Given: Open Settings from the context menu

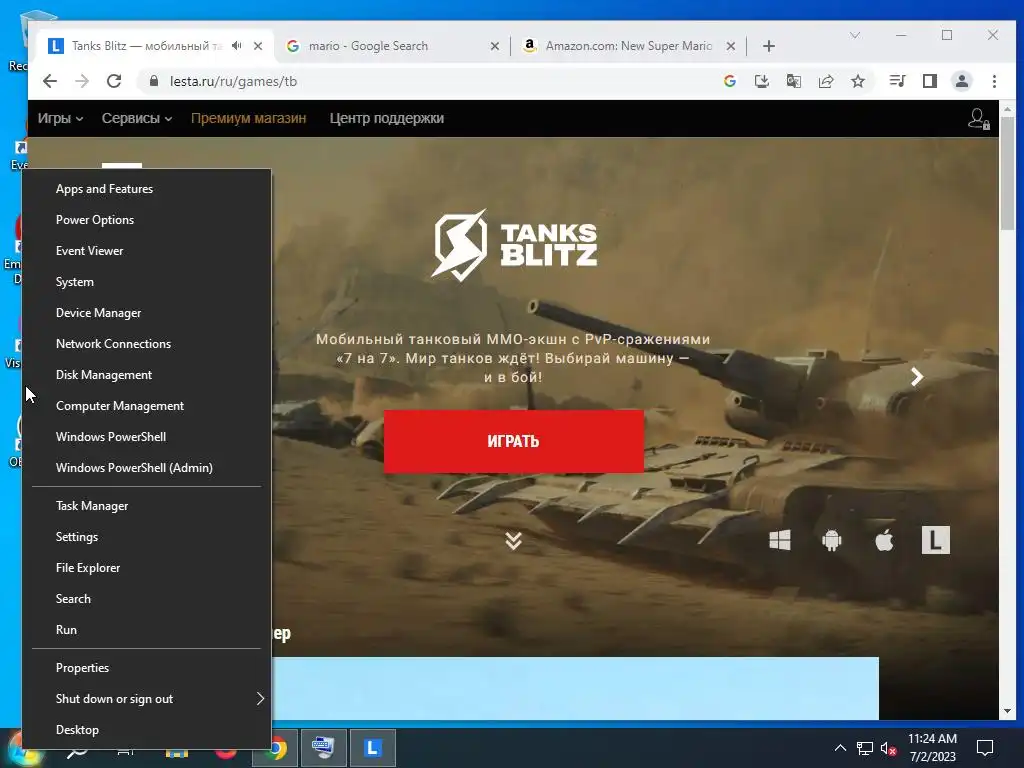Looking at the screenshot, I should pyautogui.click(x=147, y=537).
